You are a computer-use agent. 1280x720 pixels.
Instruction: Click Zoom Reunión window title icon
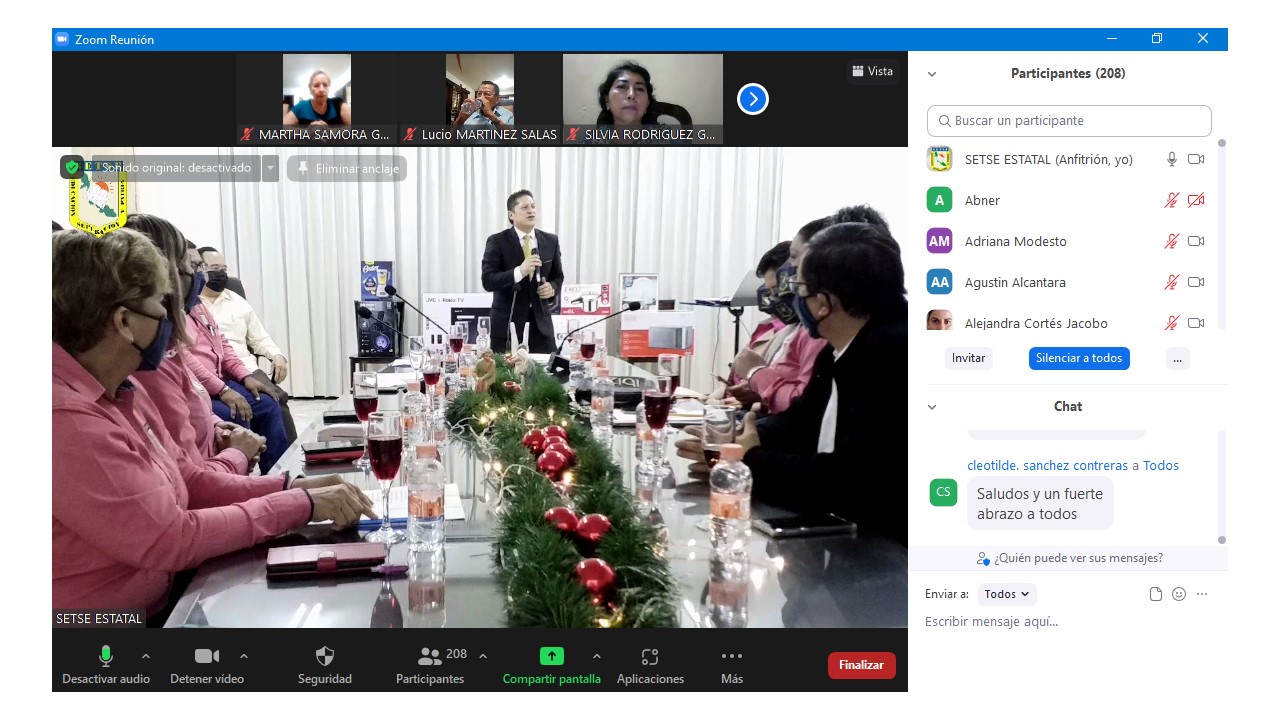(61, 39)
